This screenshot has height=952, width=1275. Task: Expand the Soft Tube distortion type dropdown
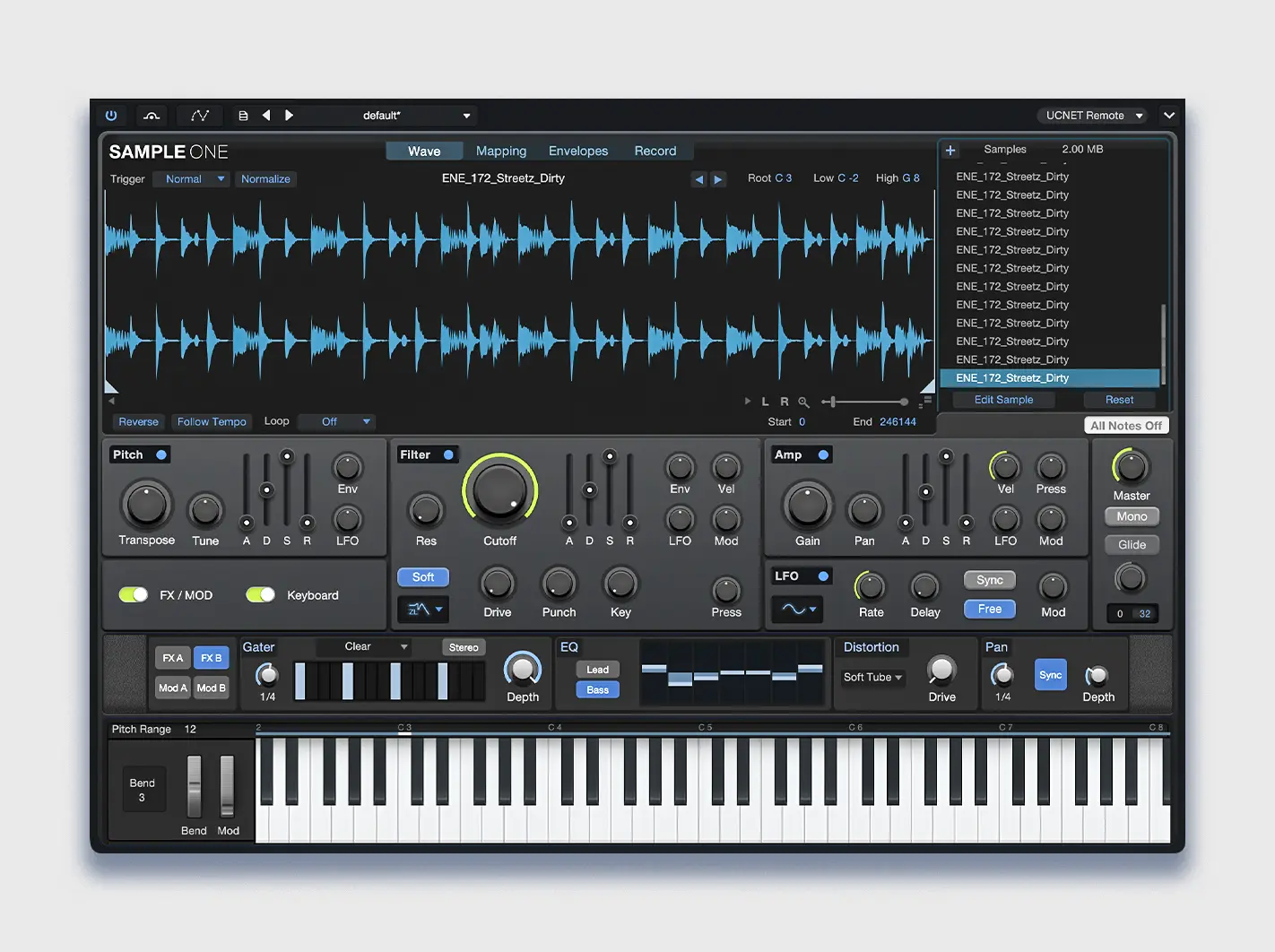tap(872, 678)
